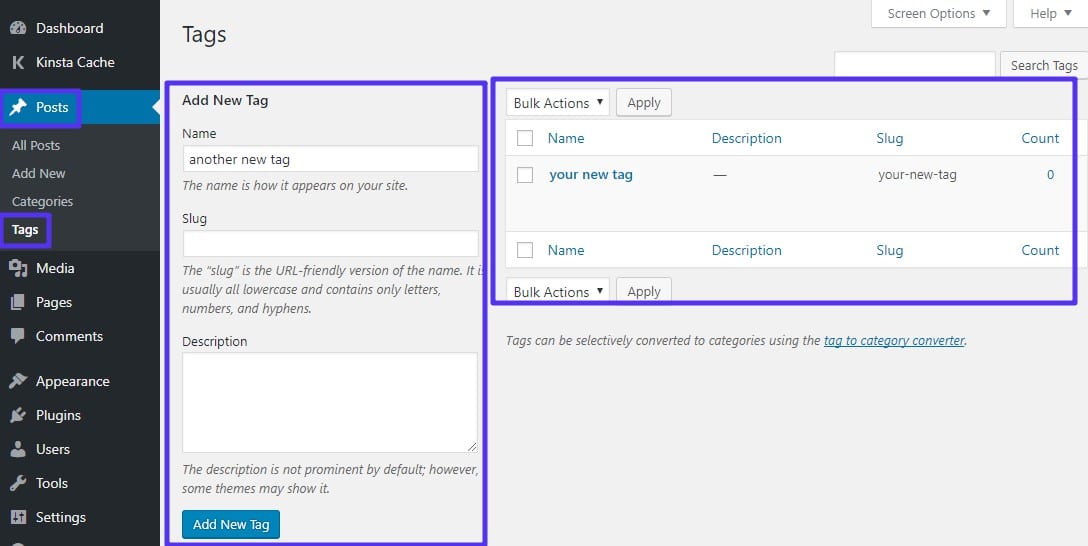
Task: Toggle the select-all checkbox in table footer
Action: [525, 251]
